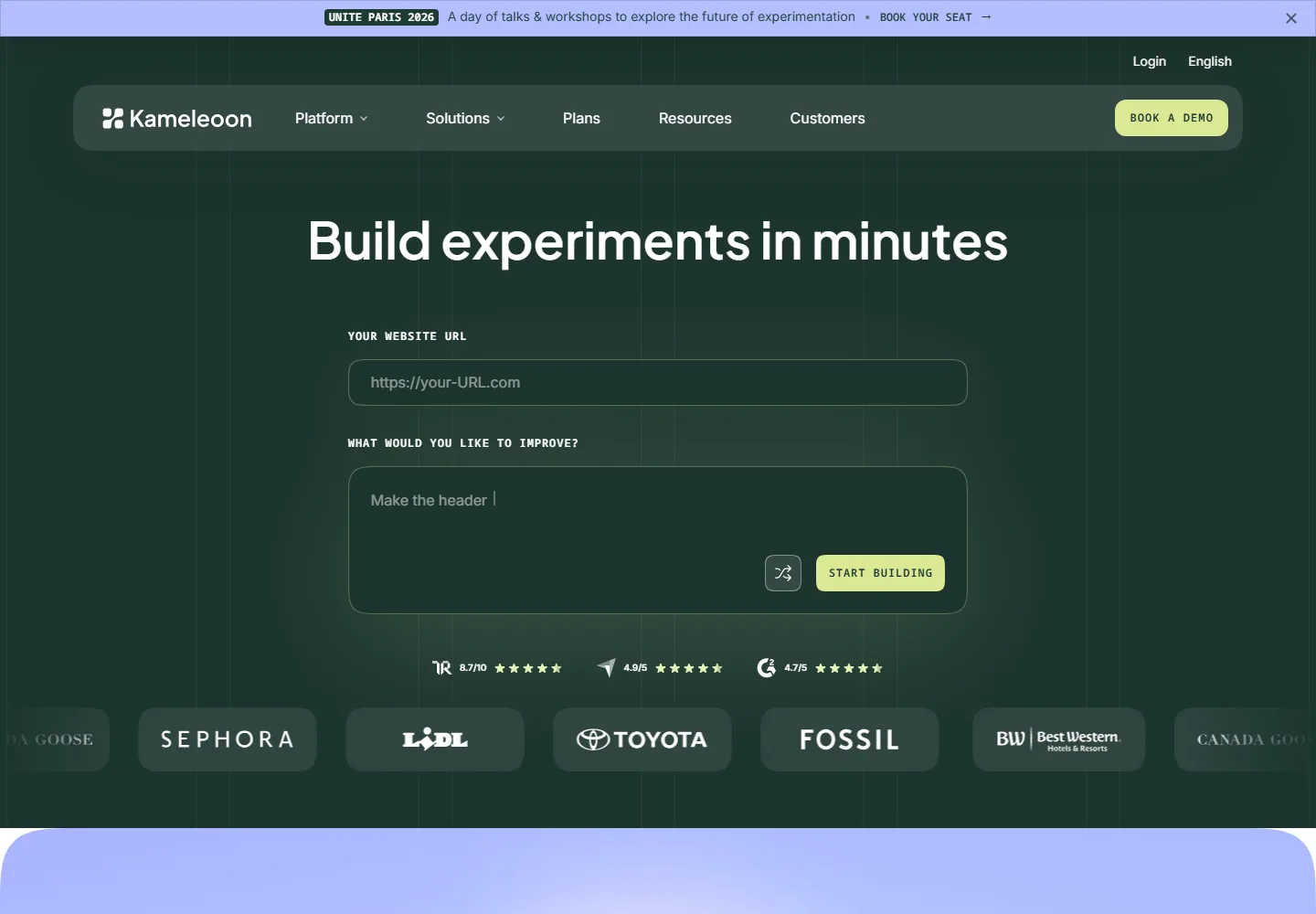Click the Fossil logo card
1316x914 pixels.
(850, 739)
